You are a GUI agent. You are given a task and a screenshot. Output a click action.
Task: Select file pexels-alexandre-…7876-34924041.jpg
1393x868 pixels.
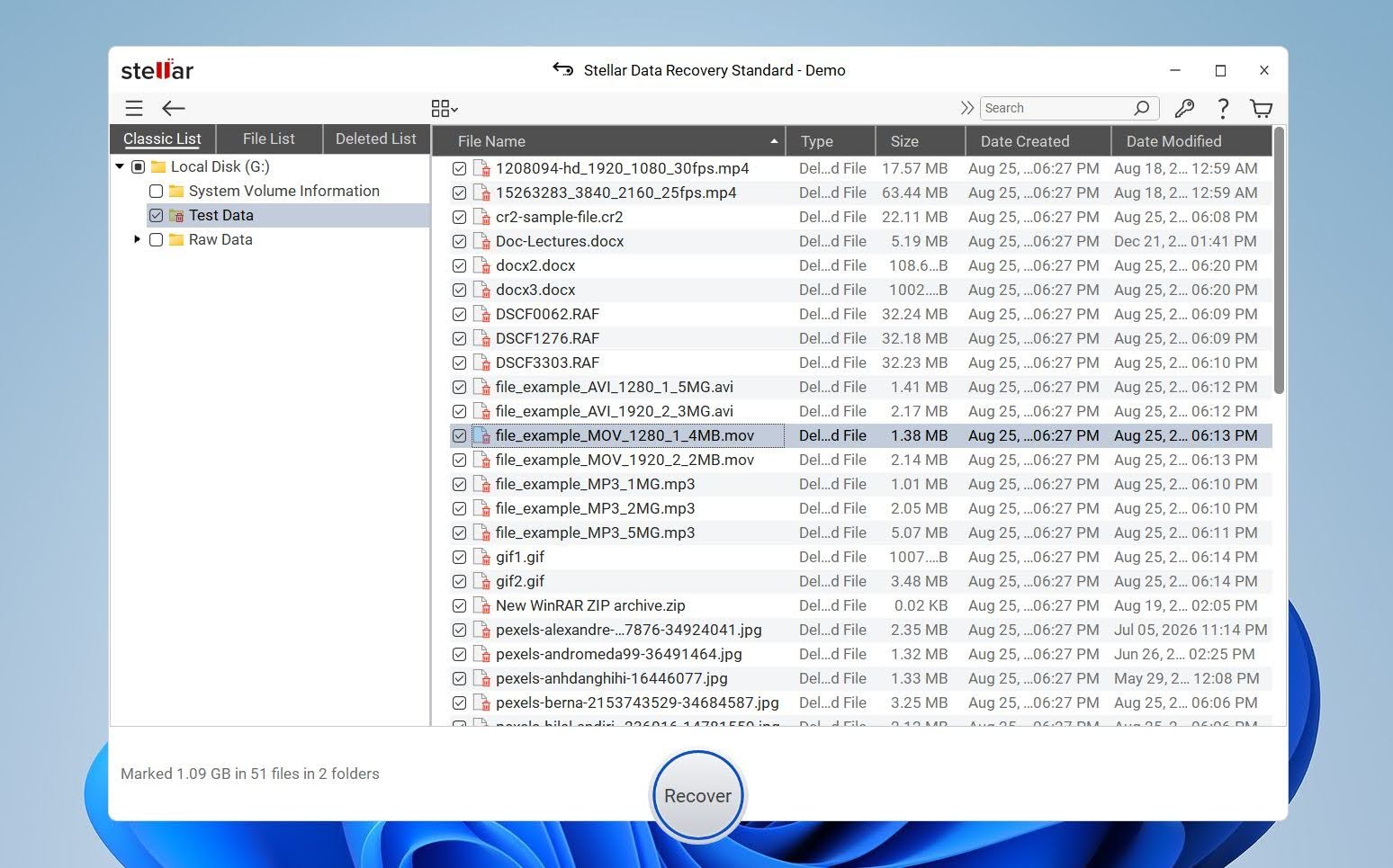coord(628,630)
